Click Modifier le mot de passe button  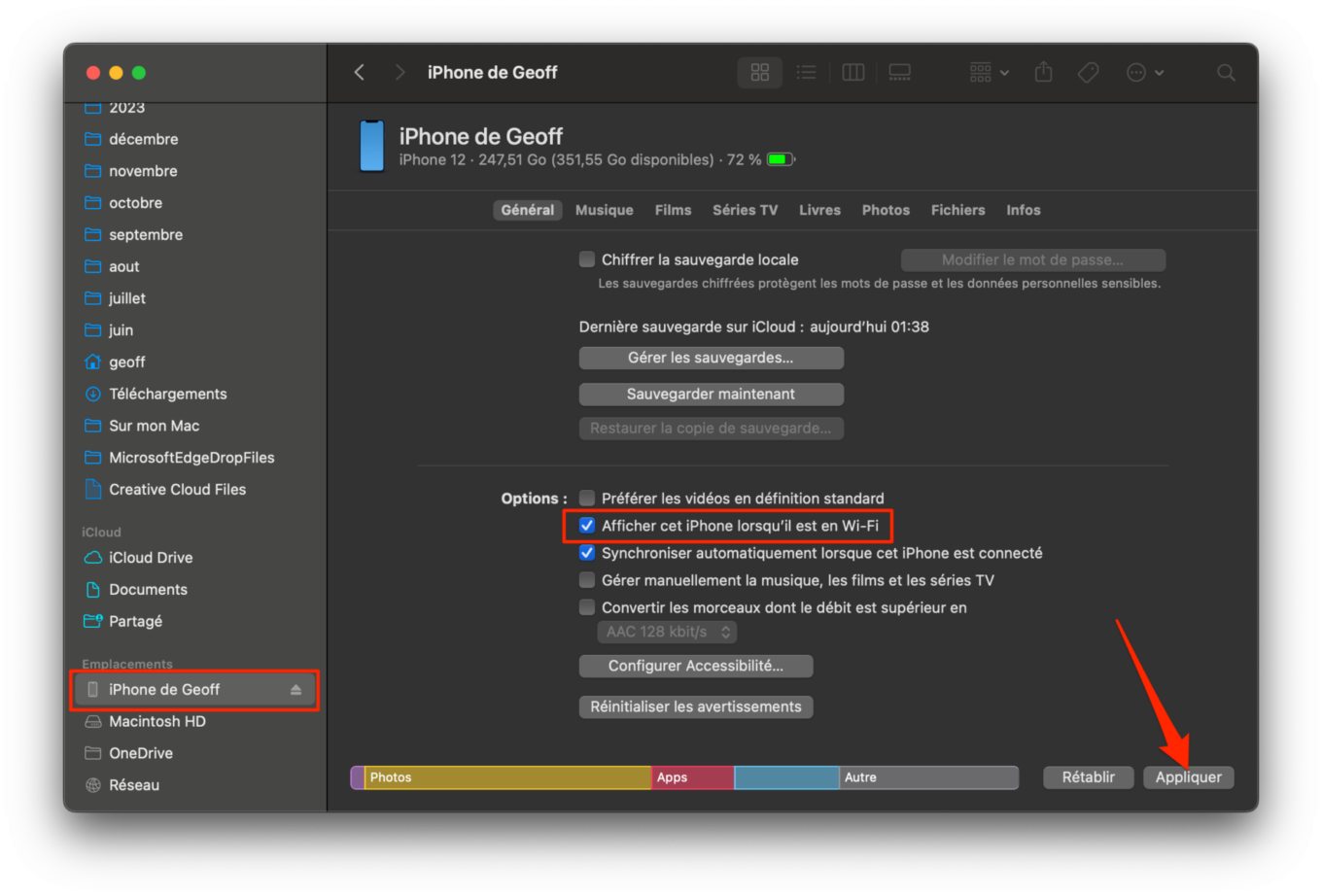coord(1032,259)
